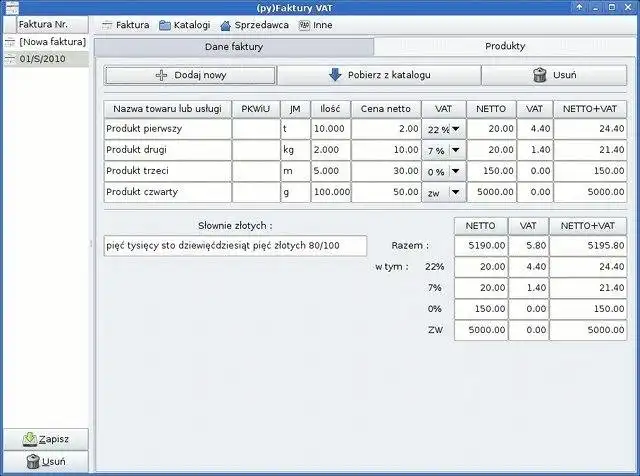
Task: Click Razem VAT value 5.80
Action: point(529,246)
